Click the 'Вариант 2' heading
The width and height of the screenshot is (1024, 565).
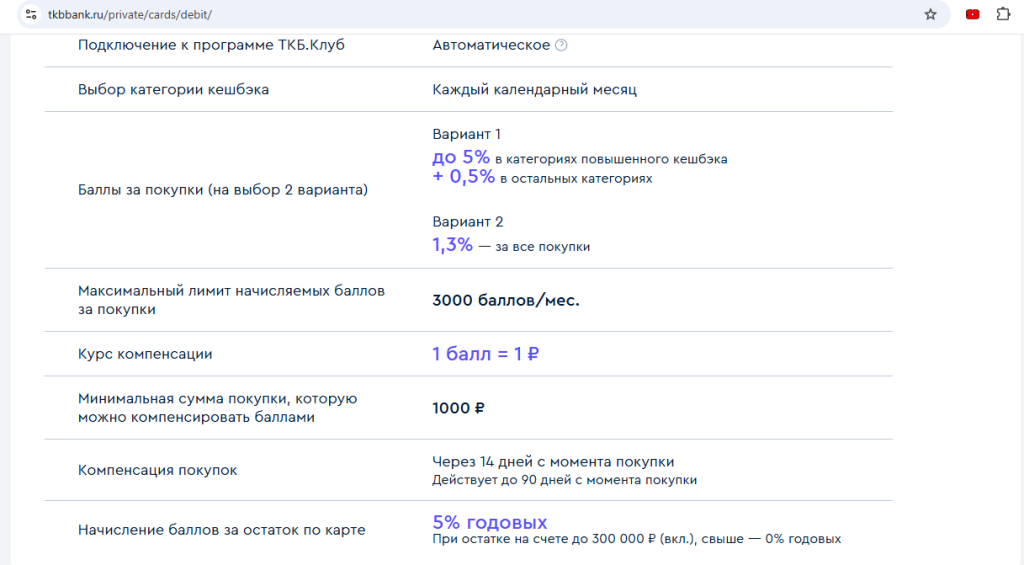467,222
